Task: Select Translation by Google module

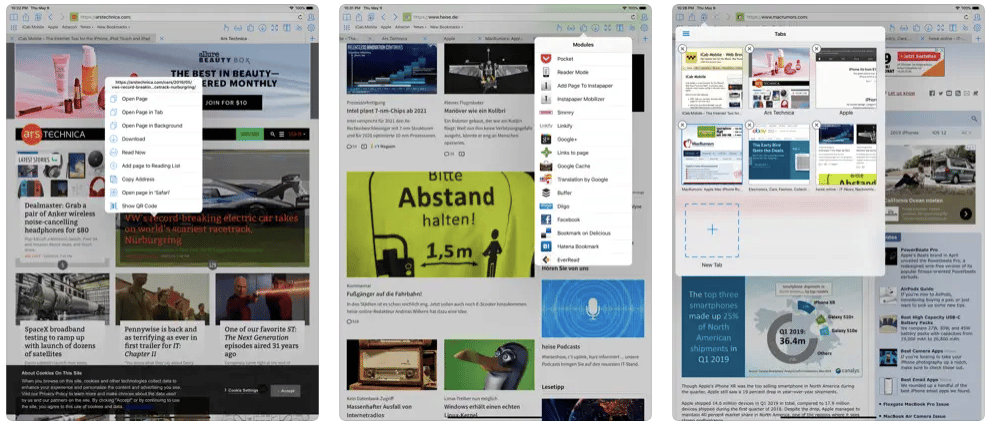Action: click(582, 179)
